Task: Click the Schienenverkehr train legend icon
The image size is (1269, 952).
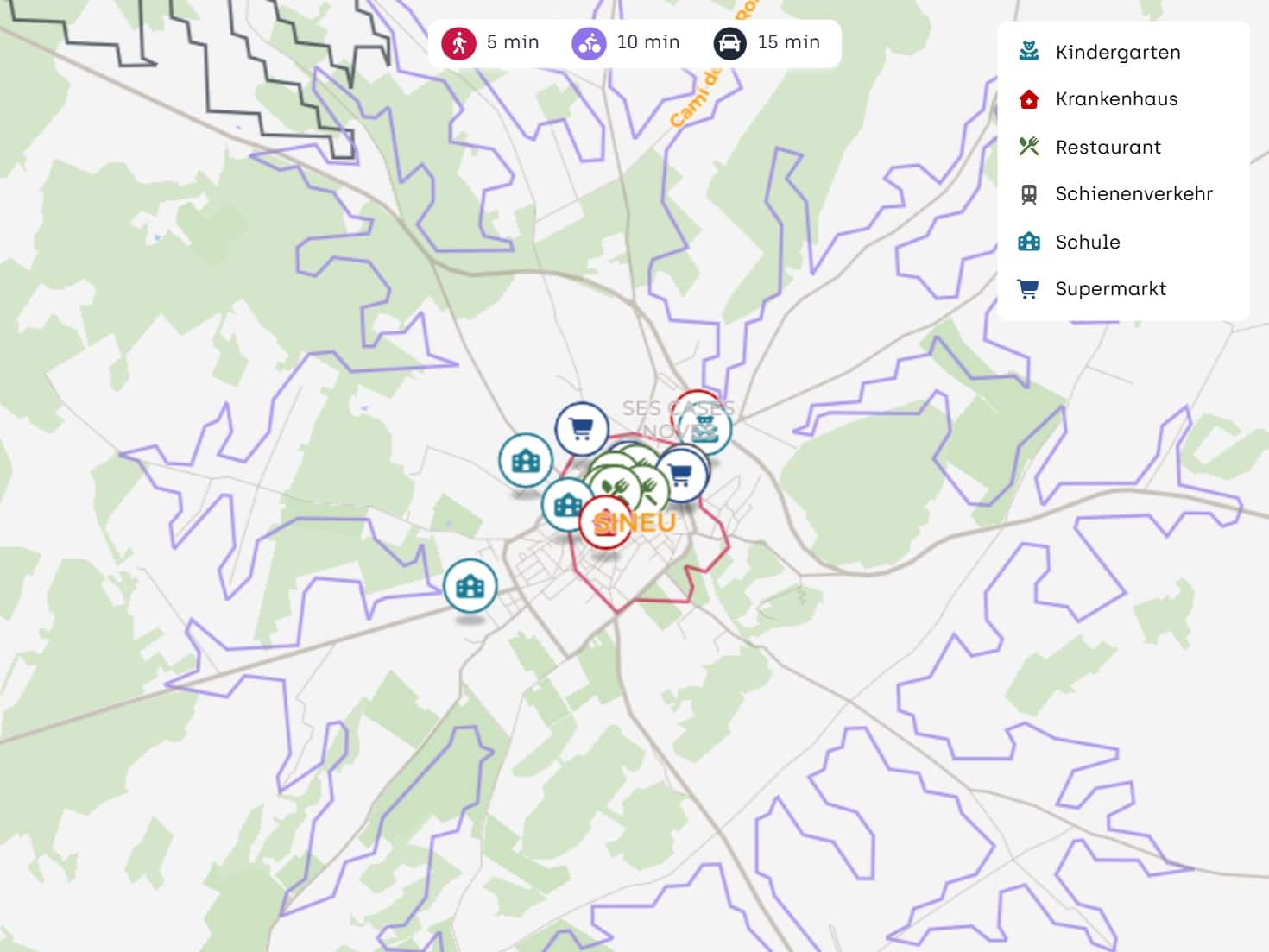Action: 1028,194
